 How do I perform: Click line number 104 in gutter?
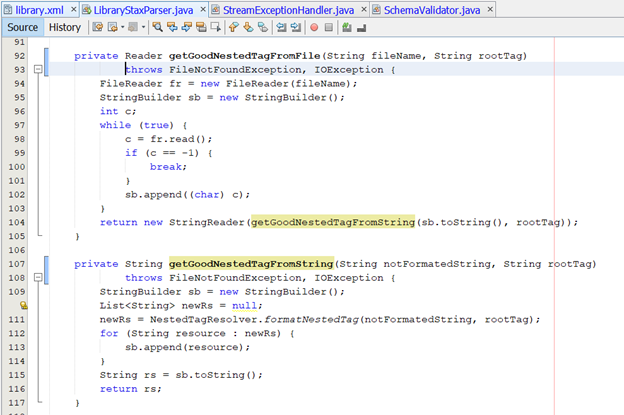17,222
